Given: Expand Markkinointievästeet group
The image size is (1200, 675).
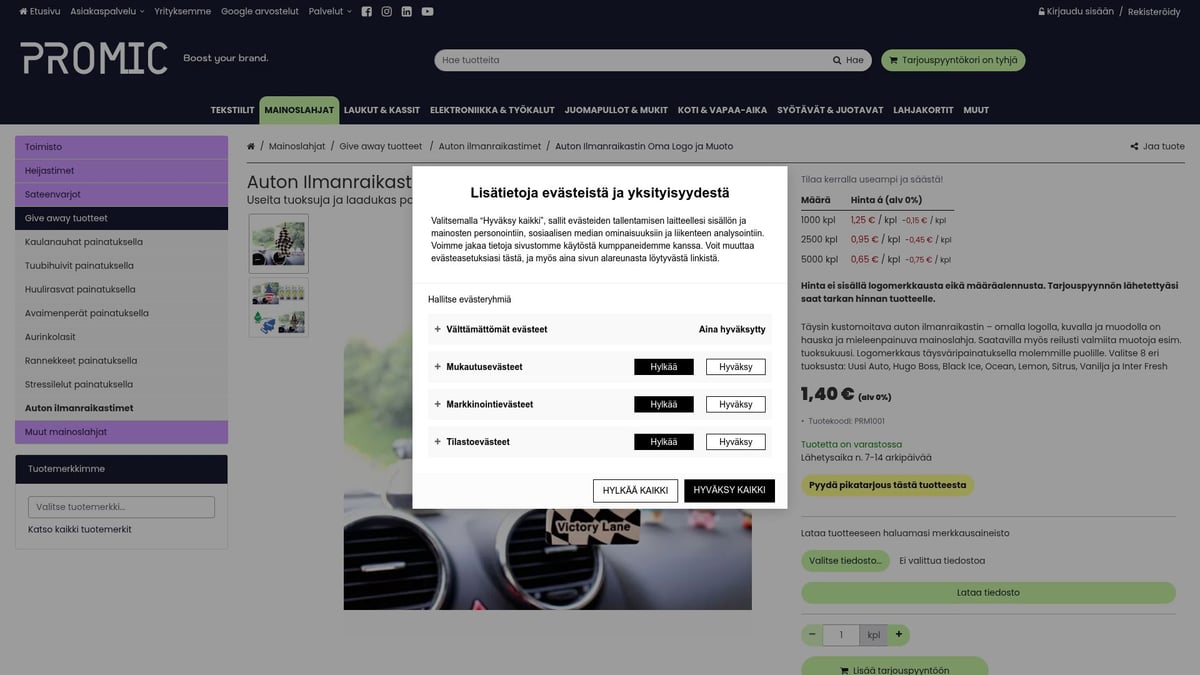Looking at the screenshot, I should (x=484, y=404).
